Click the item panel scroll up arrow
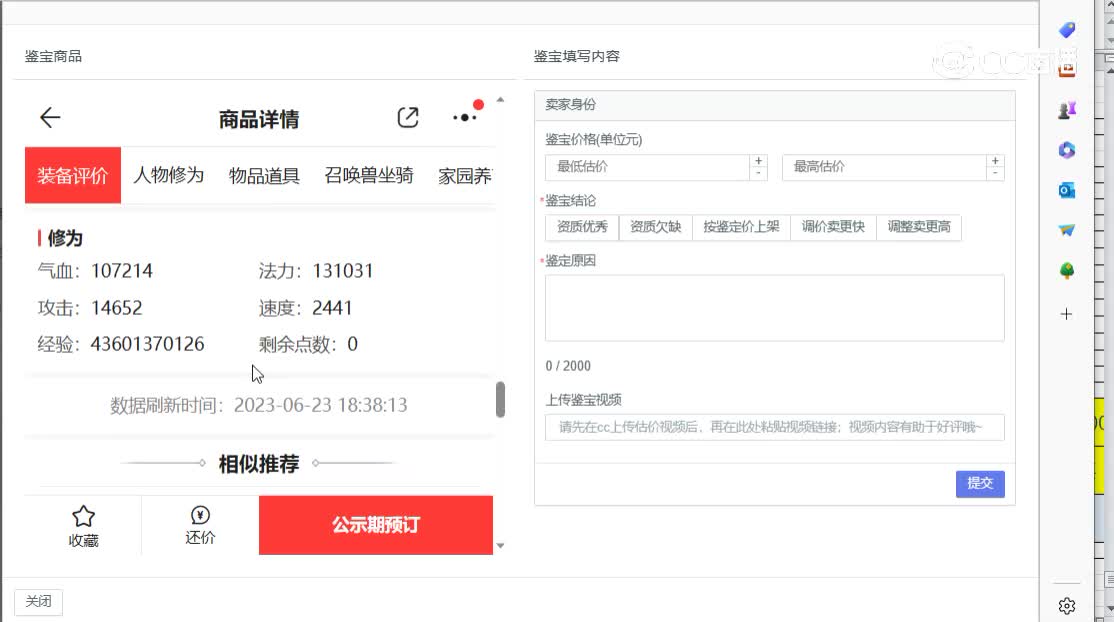This screenshot has width=1114, height=622. (x=500, y=100)
